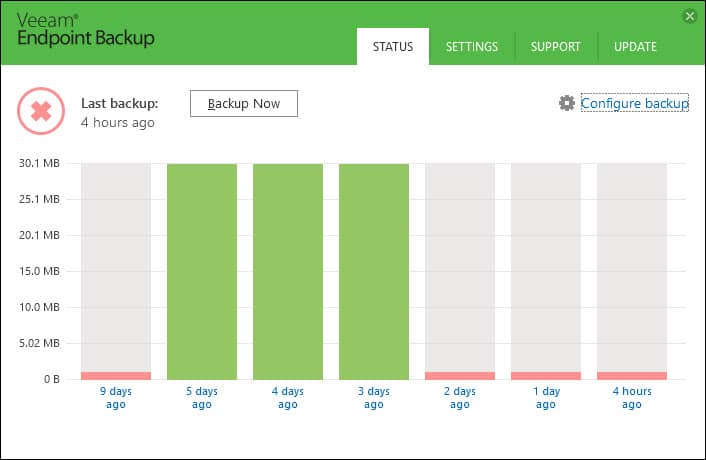
Task: Click the Last backup: label
Action: [x=120, y=104]
